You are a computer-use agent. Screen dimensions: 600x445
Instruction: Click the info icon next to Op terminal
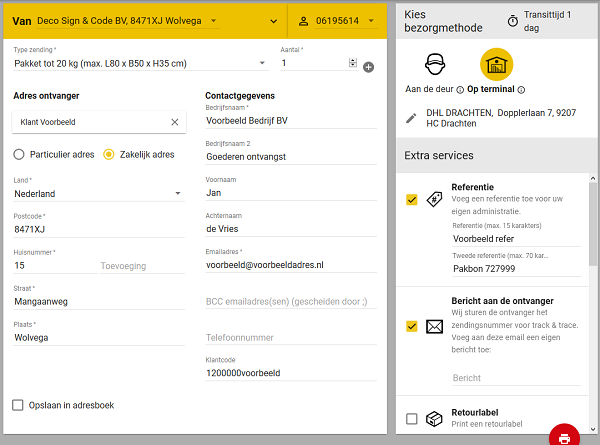521,90
